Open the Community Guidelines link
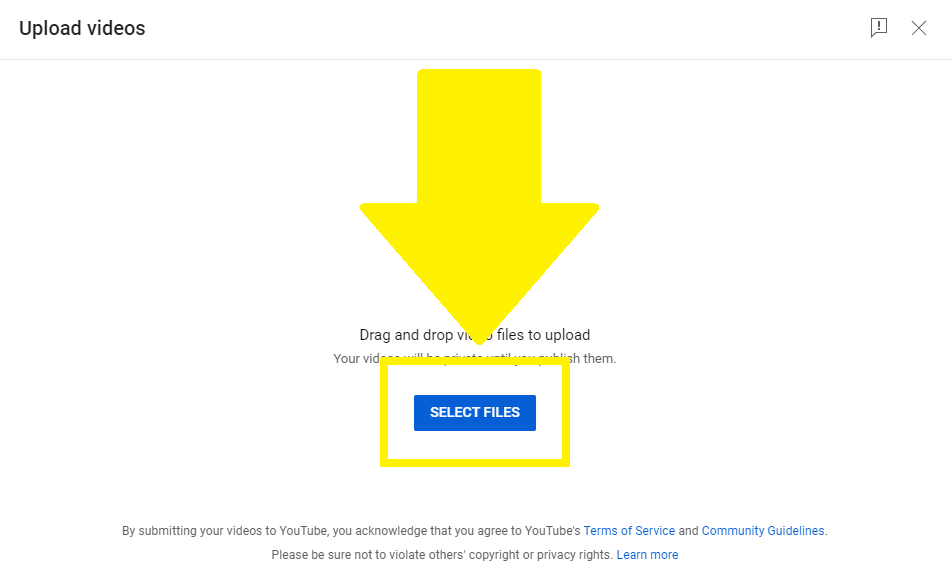This screenshot has width=952, height=588. pyautogui.click(x=763, y=530)
